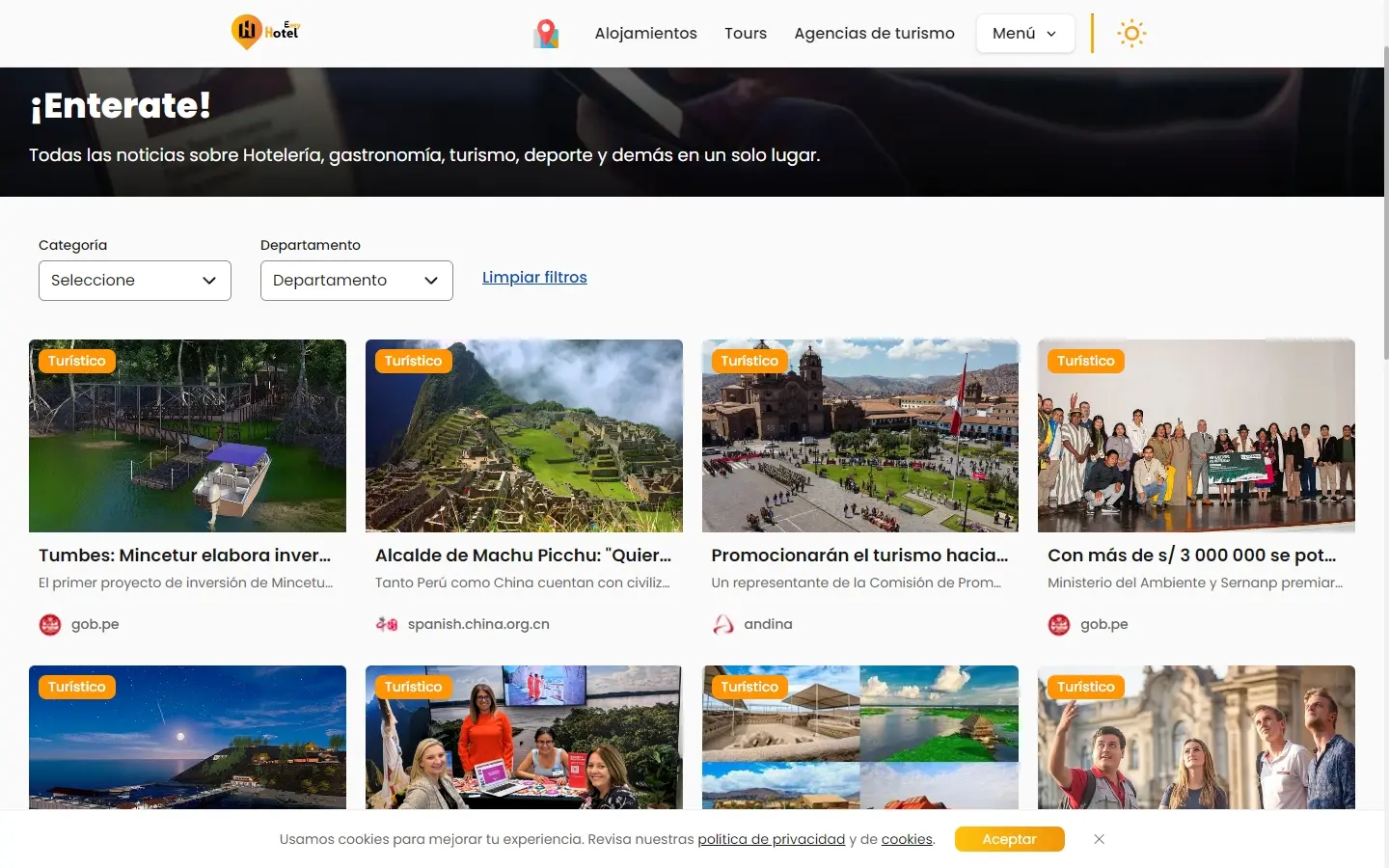Open the Categoría Seleccione dropdown
1389x868 pixels.
[135, 281]
